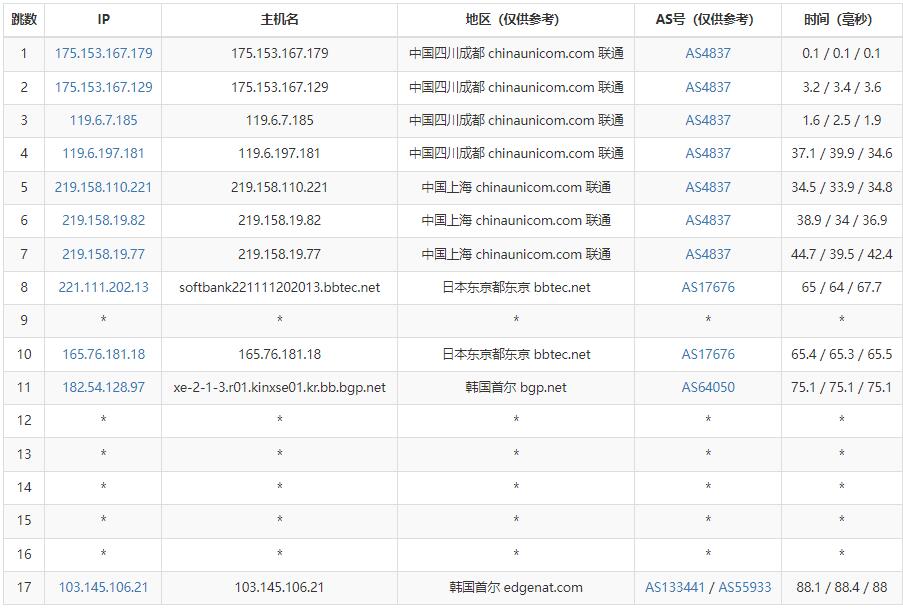Screen dimensions: 903x611
Task: Select time value 3.2 / 3.4 / 3.6
Action: coord(841,88)
